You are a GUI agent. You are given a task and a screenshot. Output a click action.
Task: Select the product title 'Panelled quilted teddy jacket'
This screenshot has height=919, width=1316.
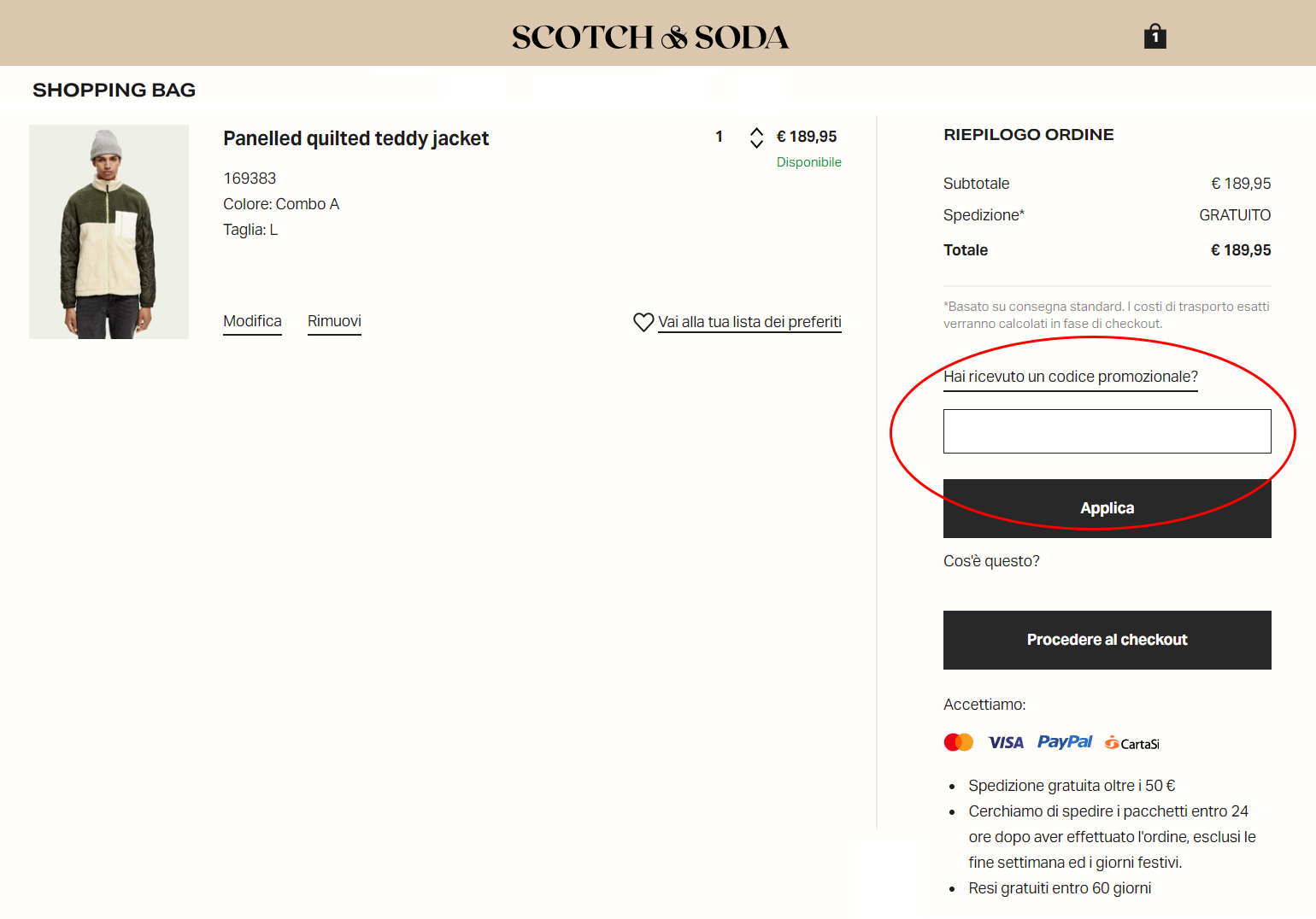[355, 138]
